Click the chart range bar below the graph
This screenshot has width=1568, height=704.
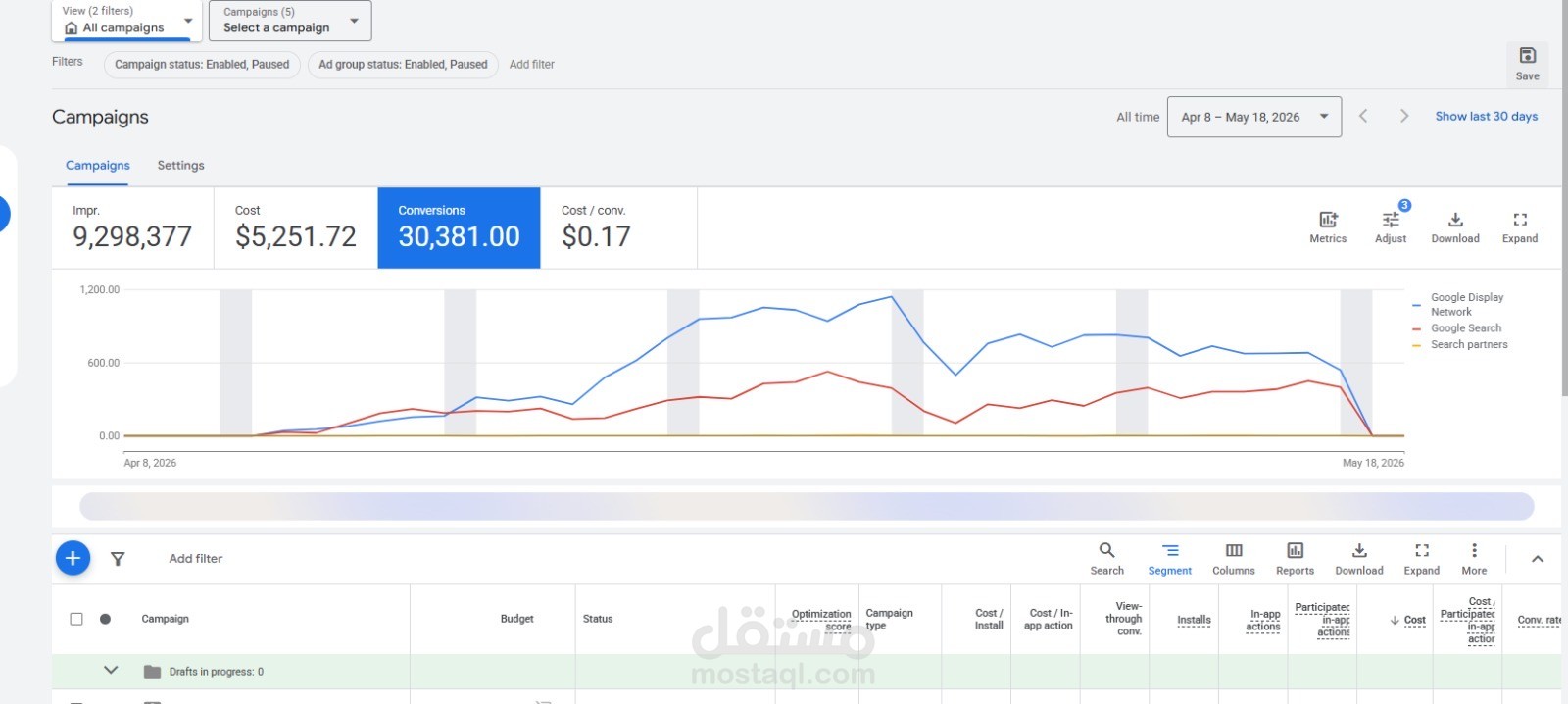point(807,506)
